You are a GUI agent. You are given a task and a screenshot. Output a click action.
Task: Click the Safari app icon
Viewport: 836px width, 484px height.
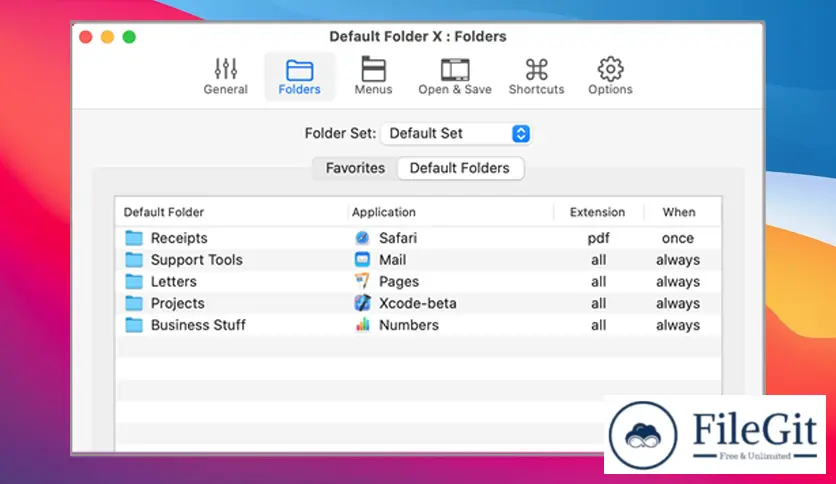[362, 238]
